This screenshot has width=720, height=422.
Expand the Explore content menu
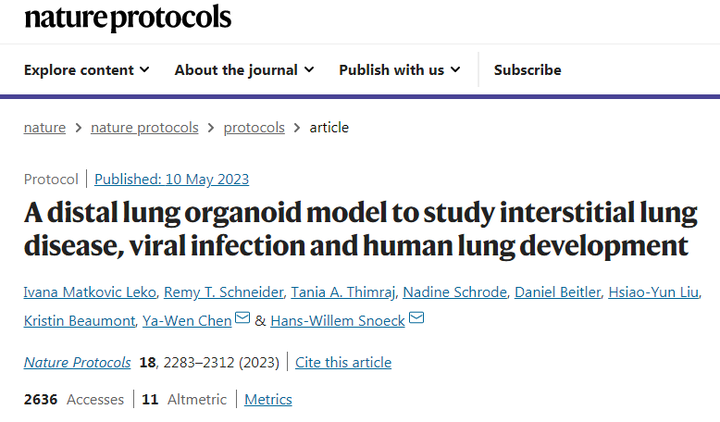pyautogui.click(x=87, y=70)
